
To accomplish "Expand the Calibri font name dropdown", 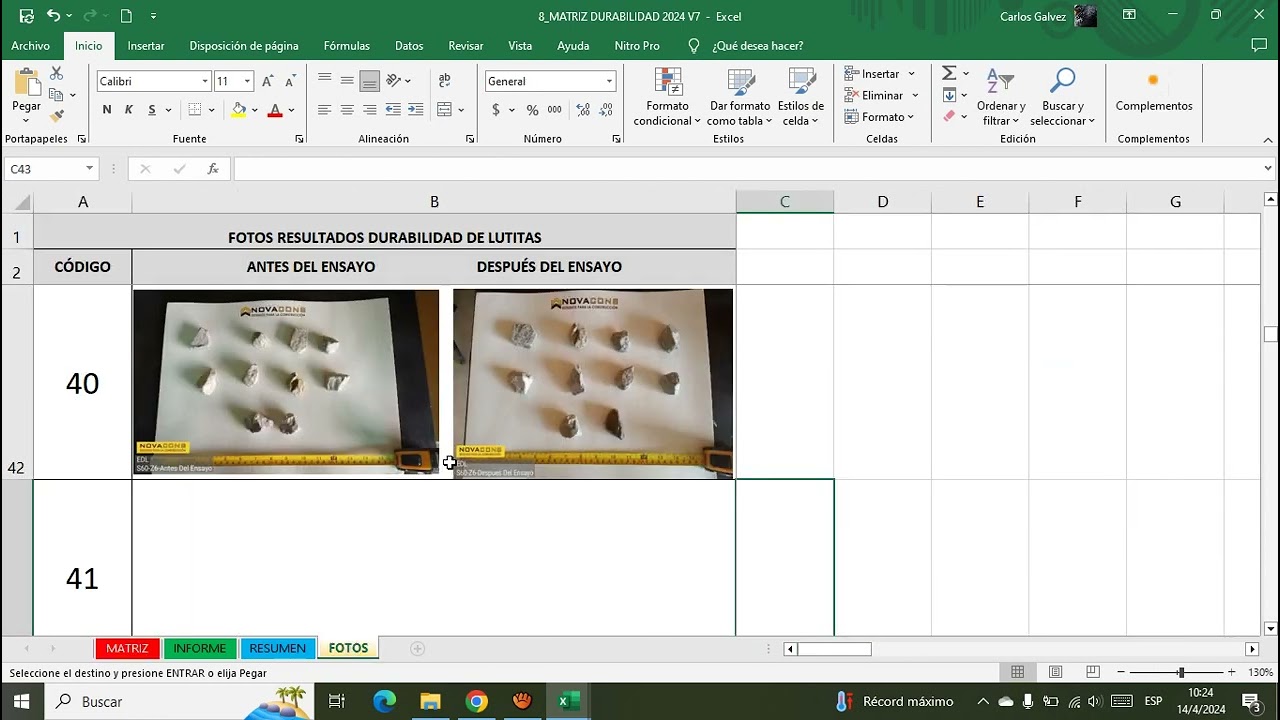I will click(205, 81).
